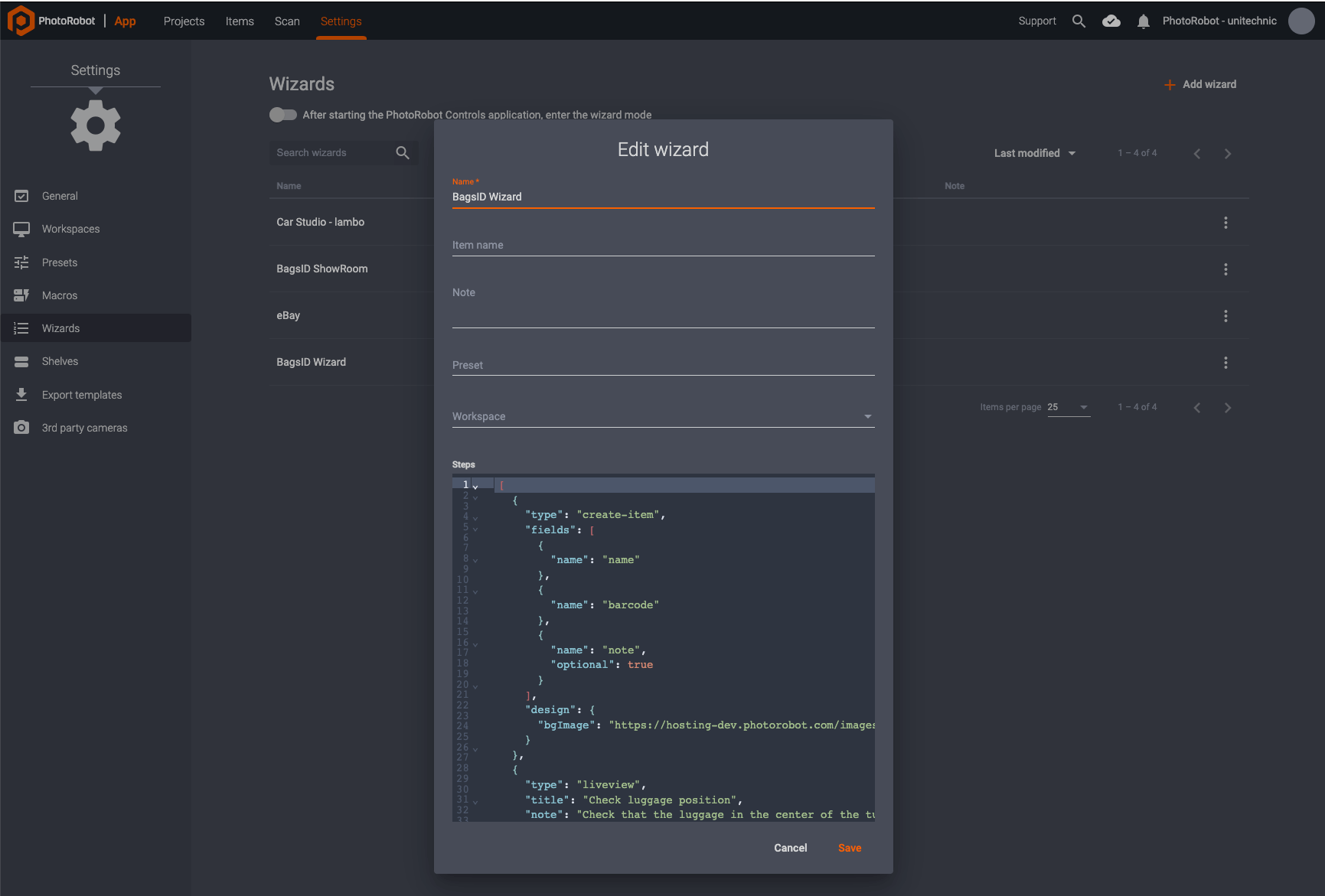Click the Item name input field
Viewport: 1325px width, 896px height.
pos(662,246)
